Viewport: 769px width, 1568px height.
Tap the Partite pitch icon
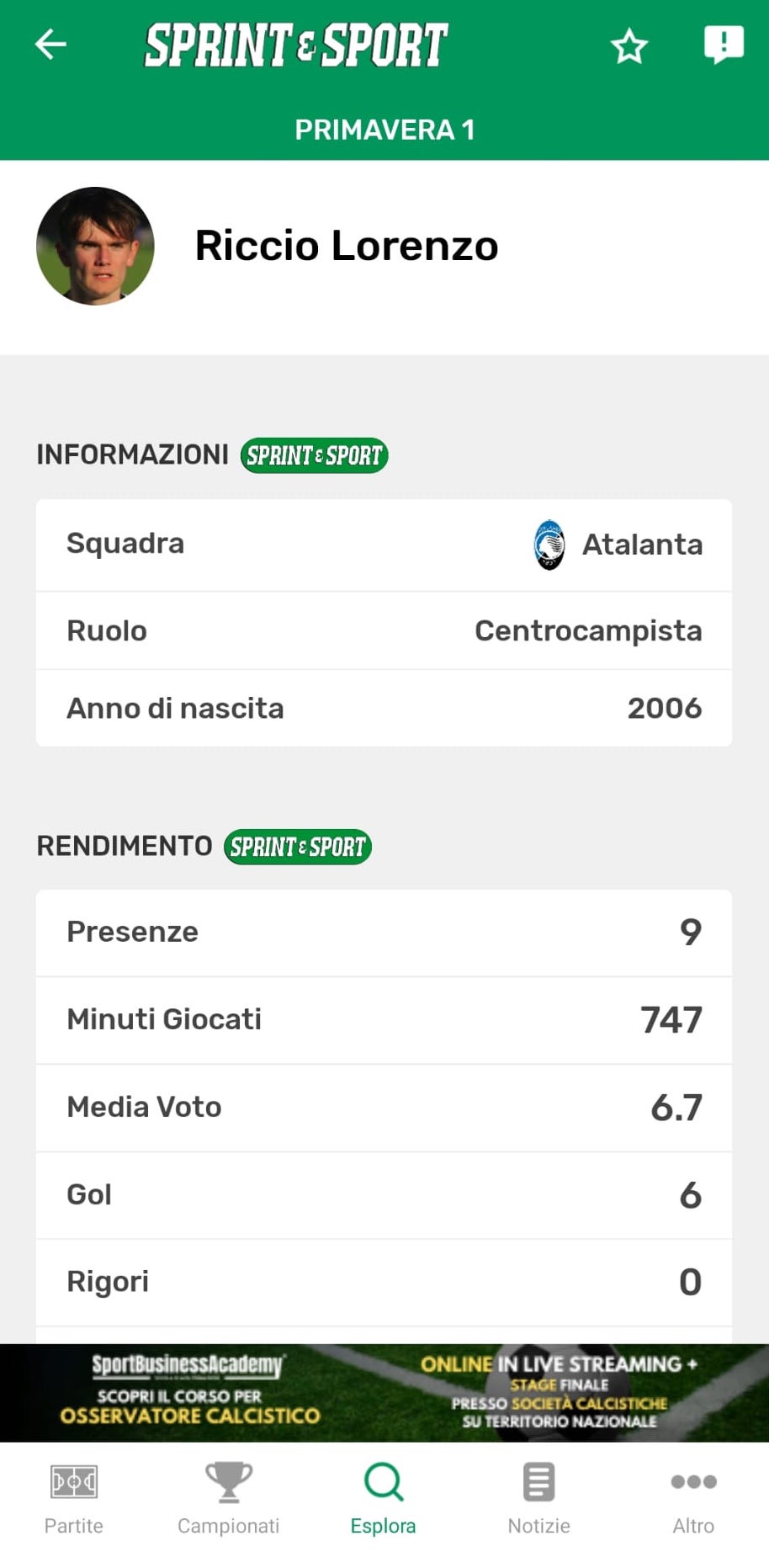pyautogui.click(x=74, y=1483)
